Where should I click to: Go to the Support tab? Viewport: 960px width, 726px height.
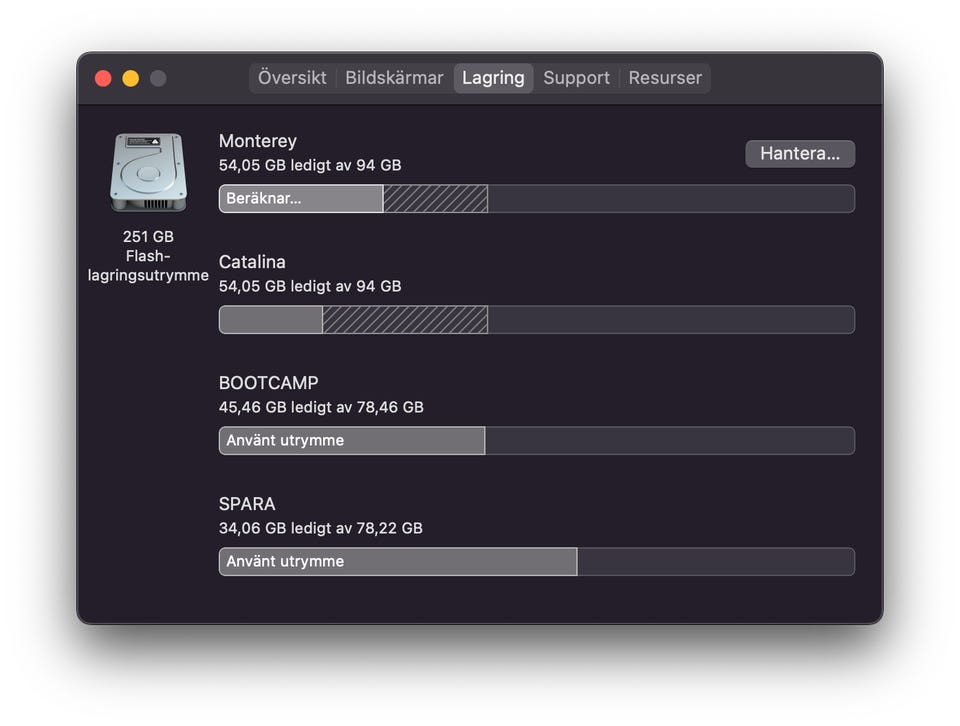(x=576, y=78)
